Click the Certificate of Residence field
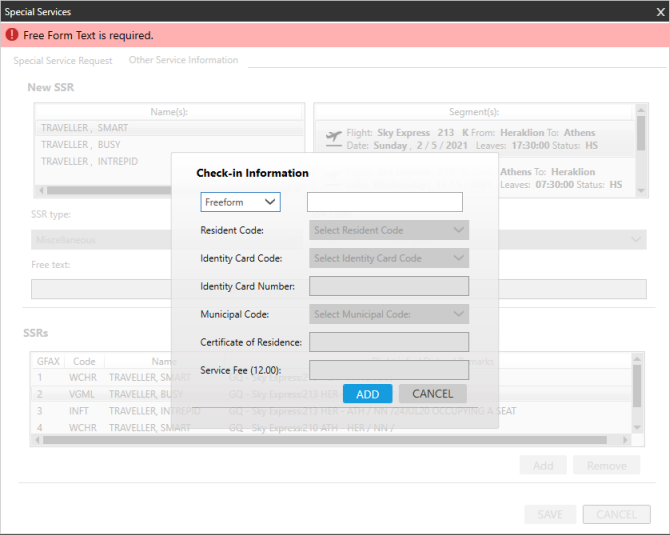 388,342
